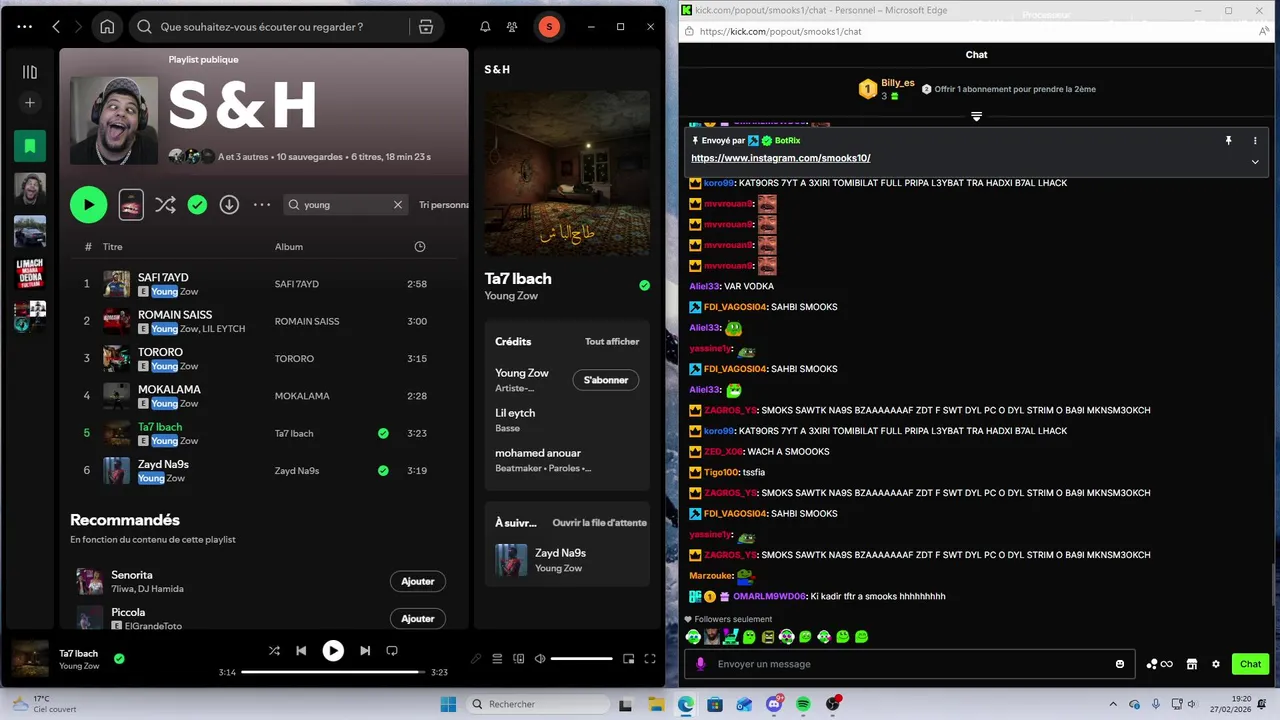Open Tri personnalisé sort dropdown

pos(443,204)
